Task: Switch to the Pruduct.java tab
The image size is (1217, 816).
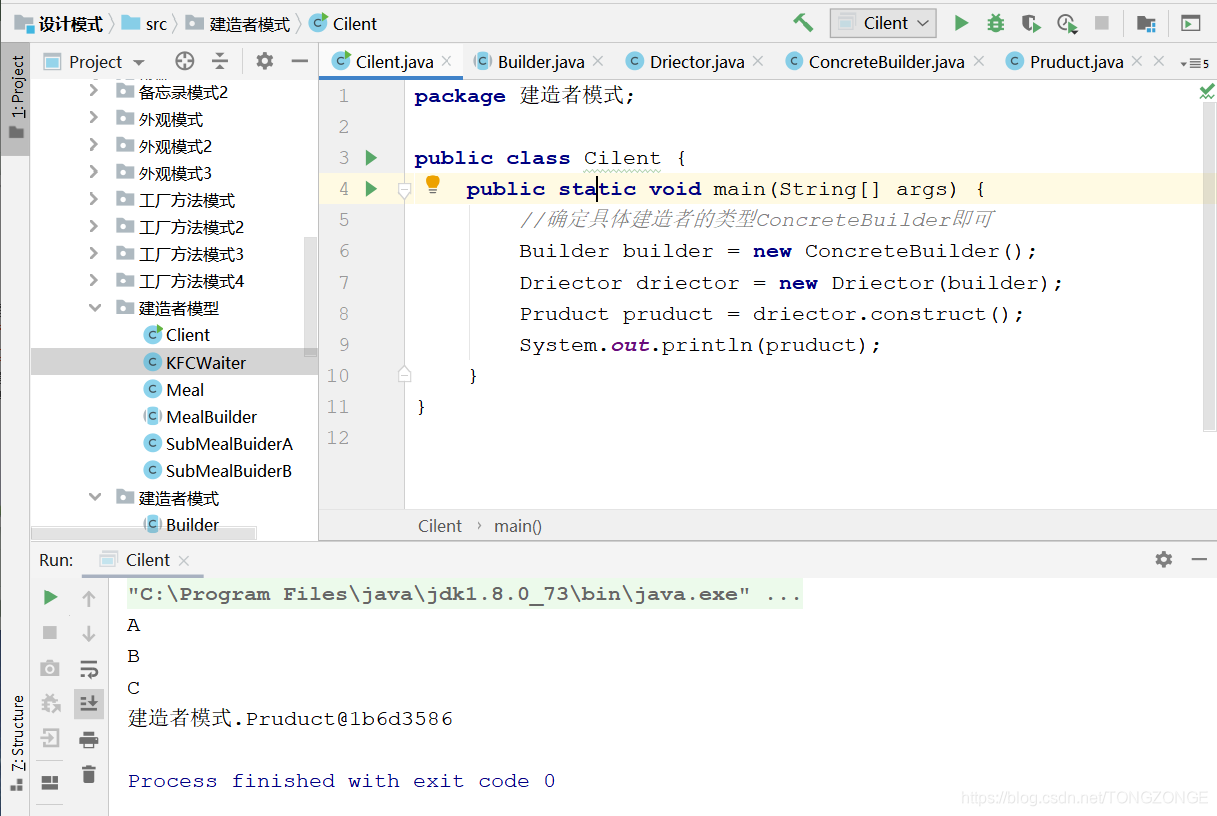Action: point(1076,62)
